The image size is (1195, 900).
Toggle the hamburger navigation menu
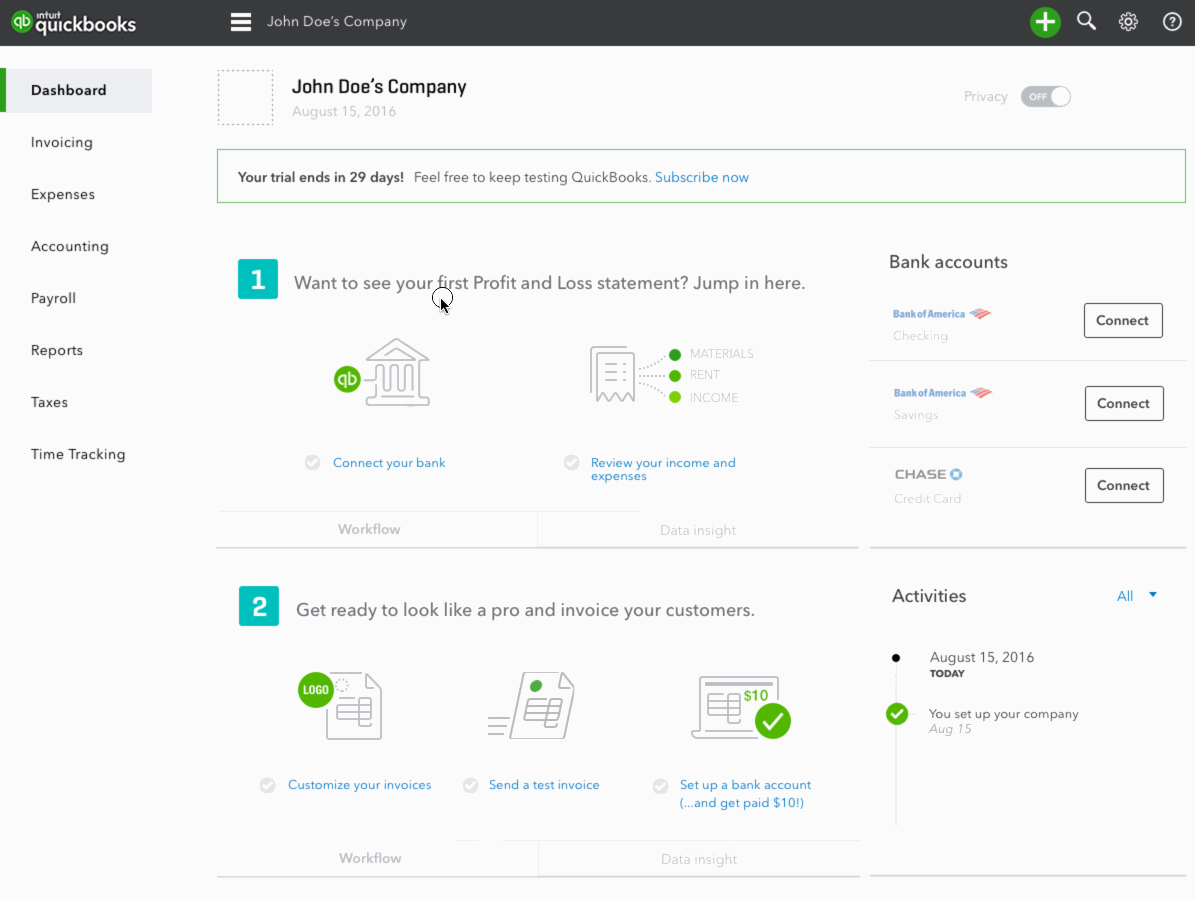pos(241,22)
